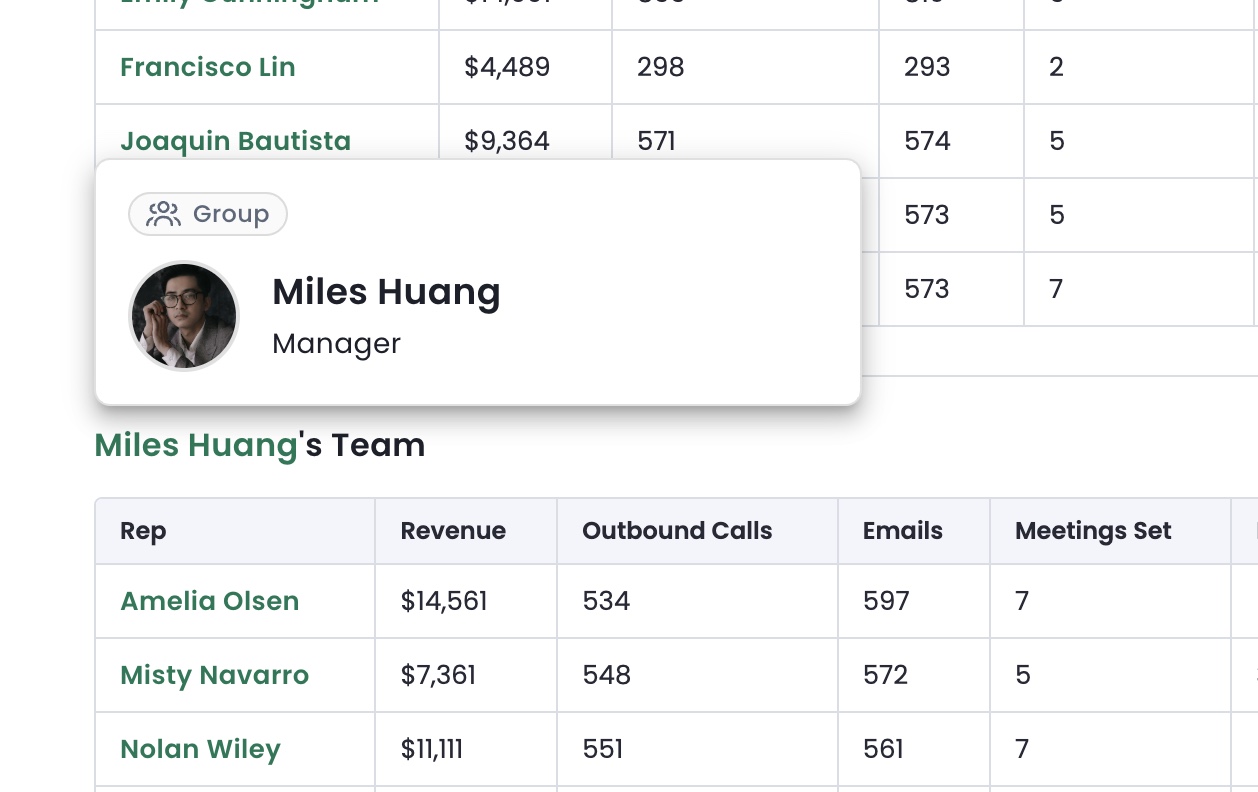Select Misty Navarro's revenue cell $7,361

pyautogui.click(x=466, y=675)
